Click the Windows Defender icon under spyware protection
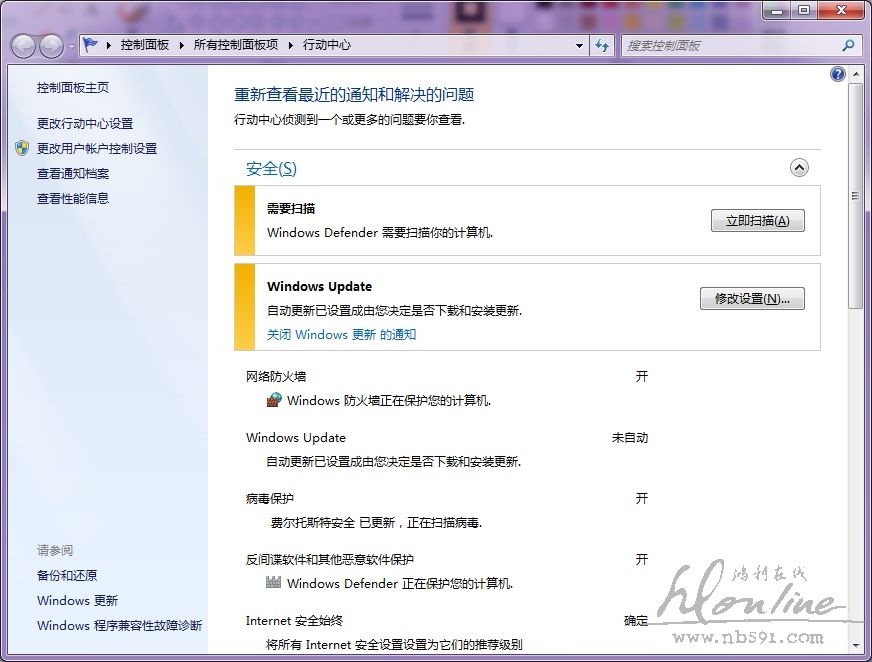 pyautogui.click(x=275, y=583)
